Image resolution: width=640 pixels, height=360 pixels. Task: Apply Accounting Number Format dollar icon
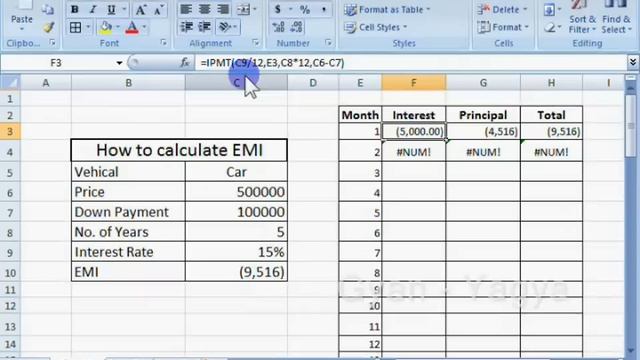[278, 9]
